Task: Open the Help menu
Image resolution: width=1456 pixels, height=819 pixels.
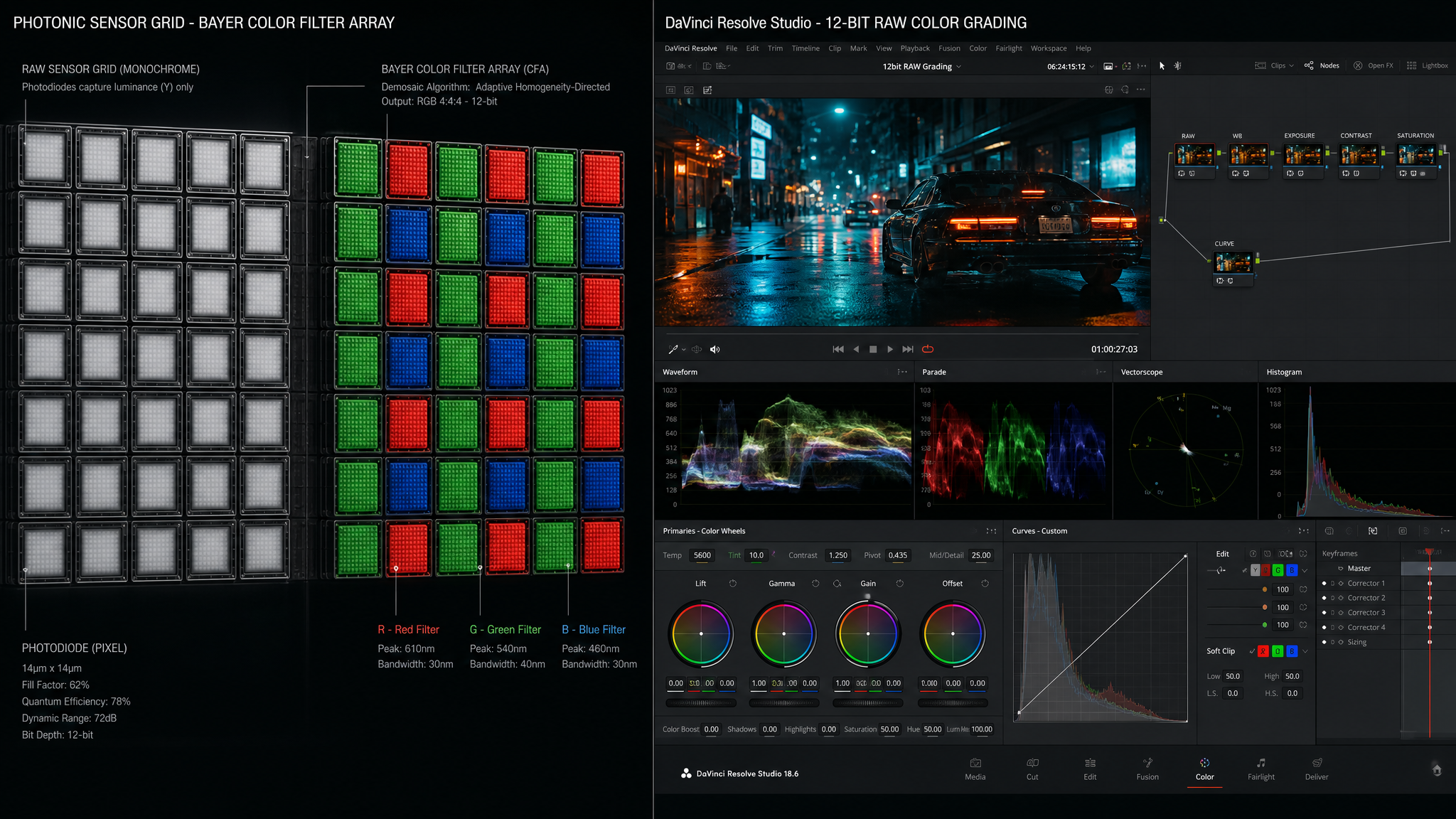Action: coord(1083,48)
